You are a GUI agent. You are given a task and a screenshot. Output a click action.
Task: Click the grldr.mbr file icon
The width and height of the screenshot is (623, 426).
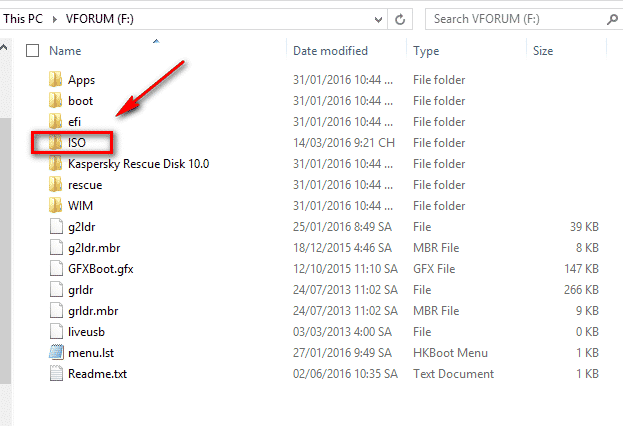coord(56,311)
